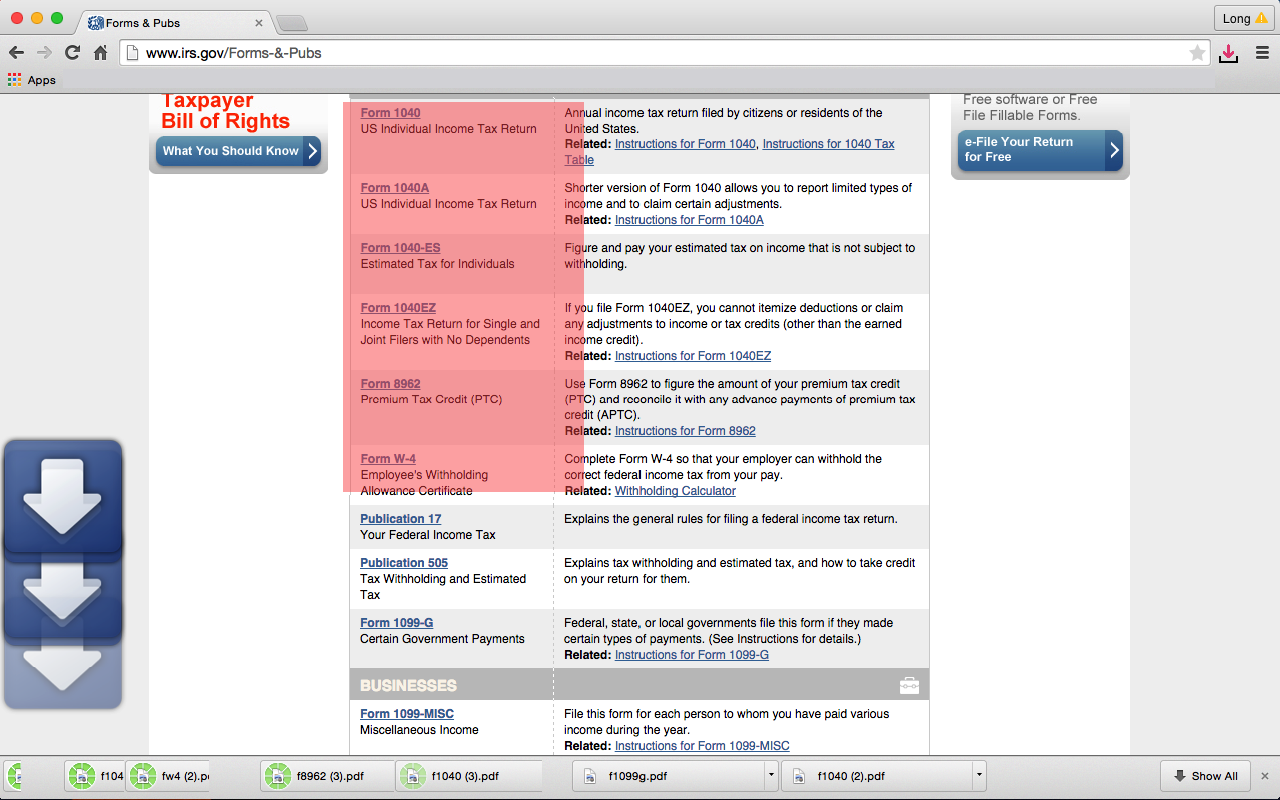
Task: Open the Form 1040-ES link
Action: (400, 248)
